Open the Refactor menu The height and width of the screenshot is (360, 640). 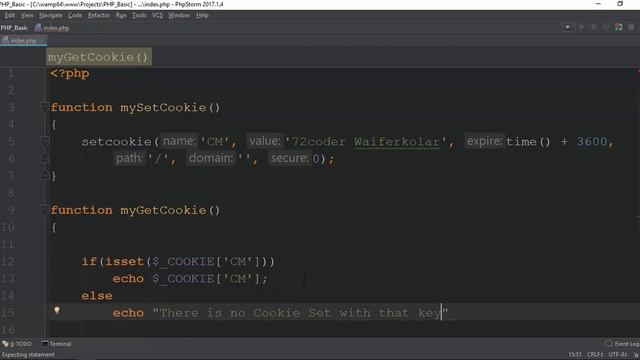[99, 16]
